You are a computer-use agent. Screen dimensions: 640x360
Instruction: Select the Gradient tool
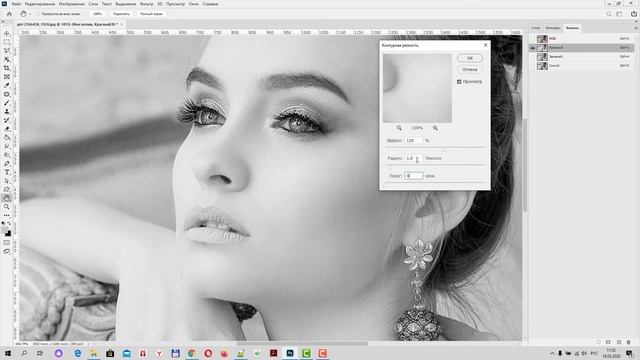(x=7, y=137)
